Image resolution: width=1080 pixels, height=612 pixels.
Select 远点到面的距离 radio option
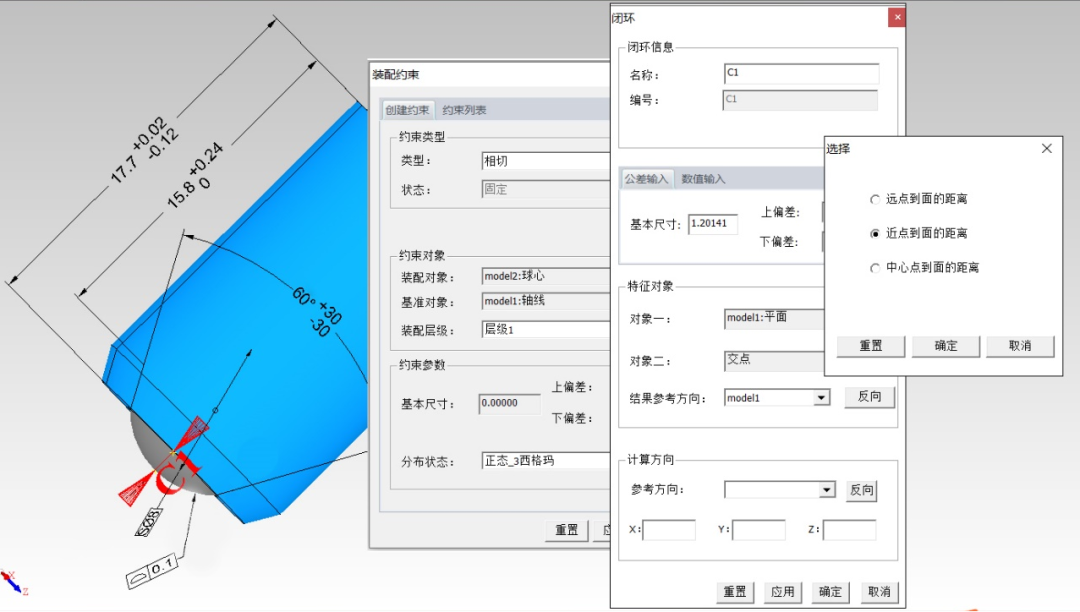point(876,199)
